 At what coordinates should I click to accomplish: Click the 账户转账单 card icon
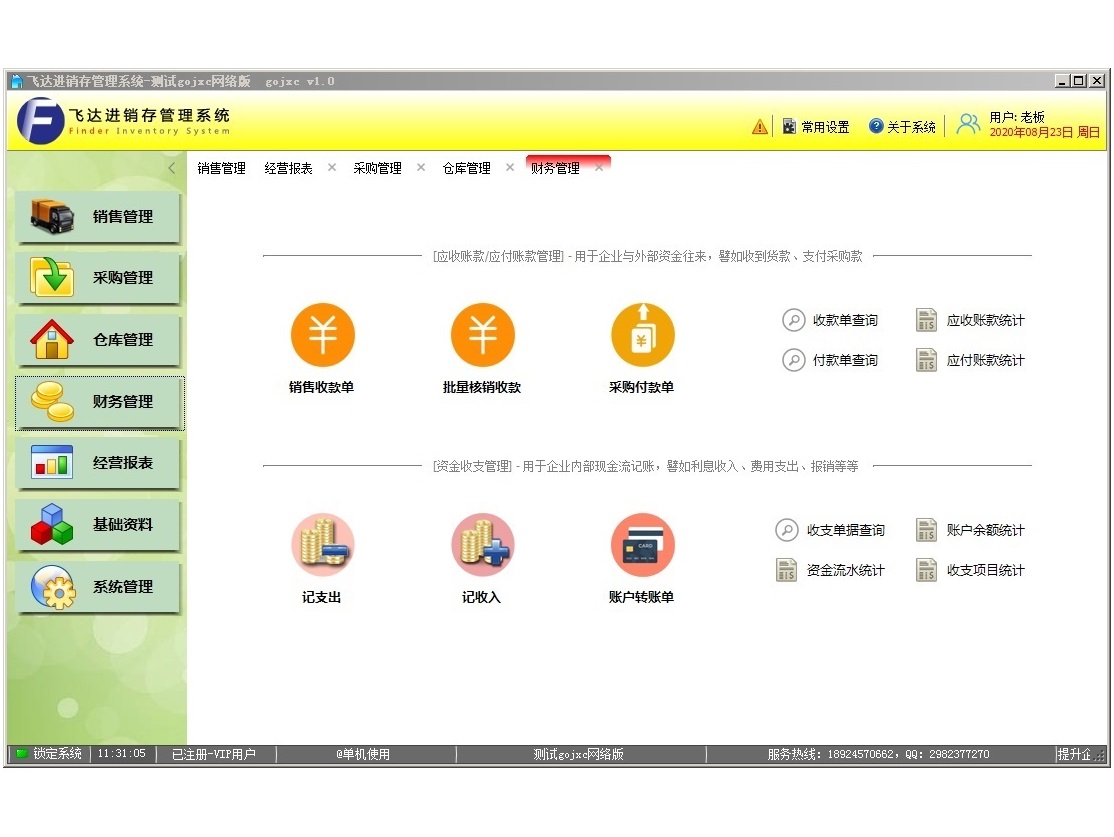642,546
